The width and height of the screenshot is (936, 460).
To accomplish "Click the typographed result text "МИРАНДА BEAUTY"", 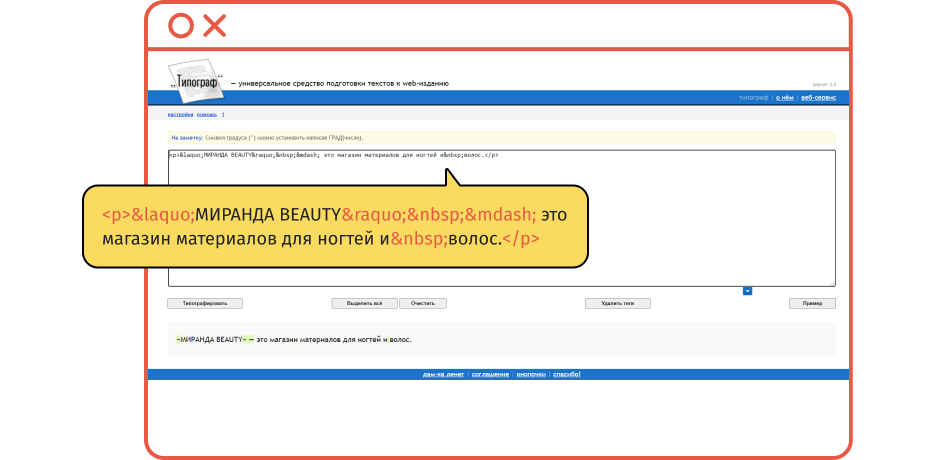I will [210, 340].
